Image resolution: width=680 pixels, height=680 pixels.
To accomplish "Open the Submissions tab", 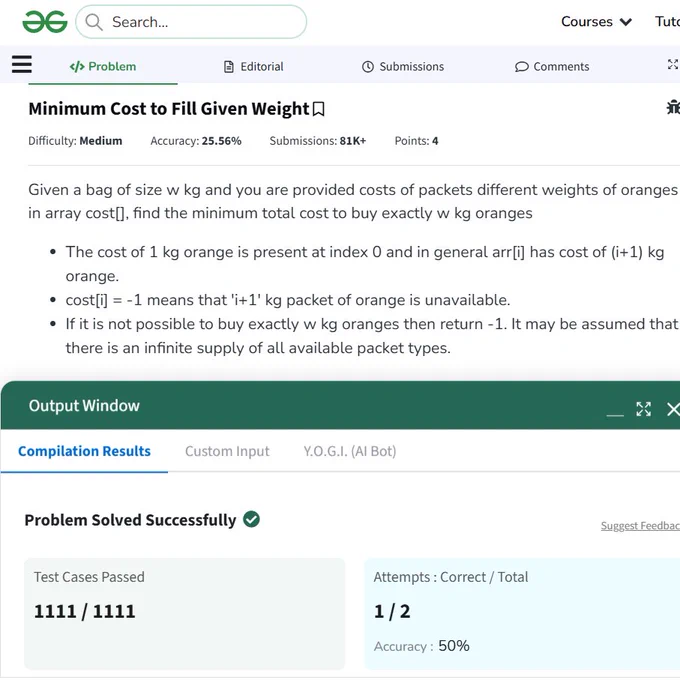I will point(403,66).
